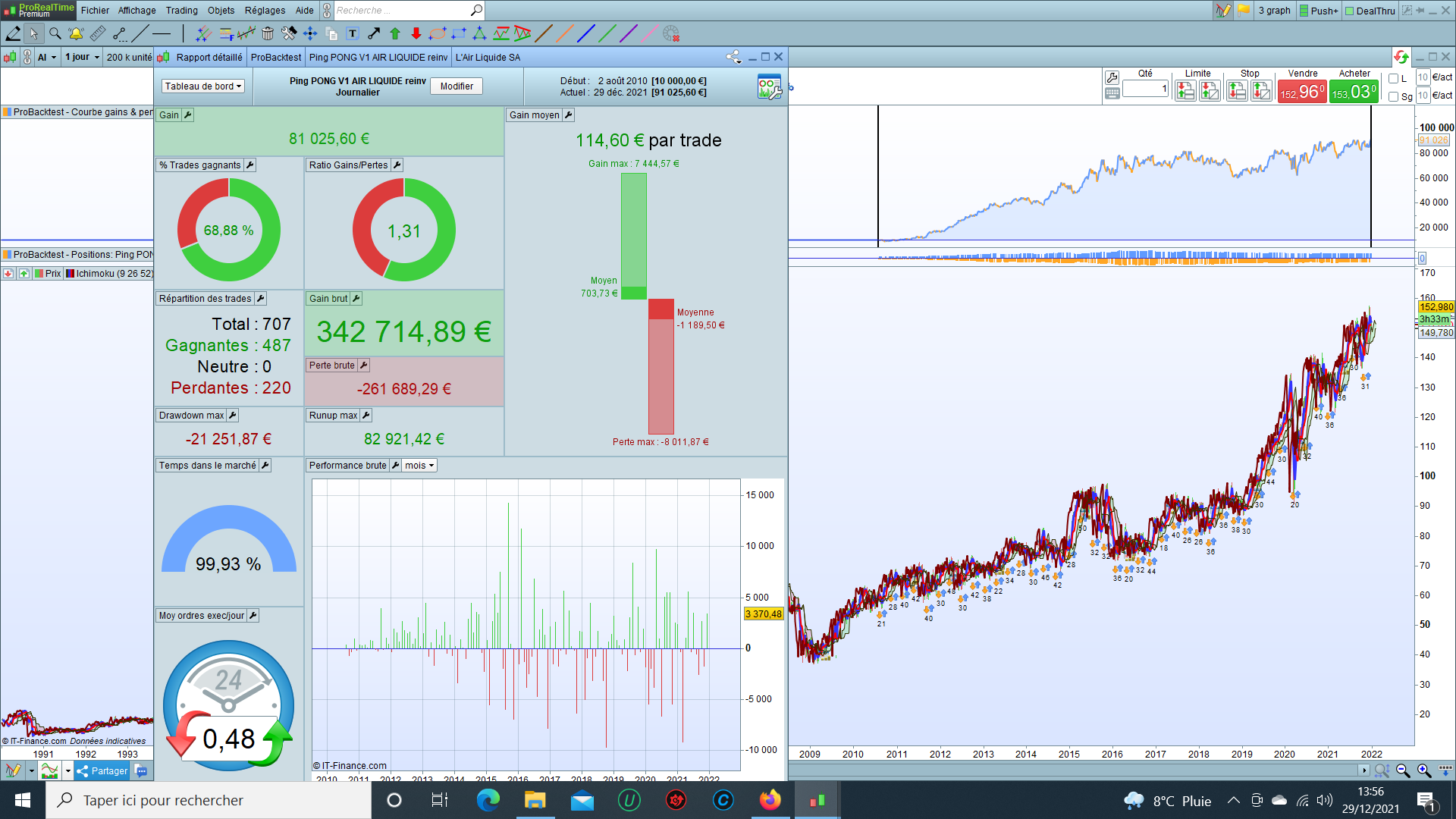
Task: Click the trash delete objects icon
Action: pyautogui.click(x=268, y=33)
